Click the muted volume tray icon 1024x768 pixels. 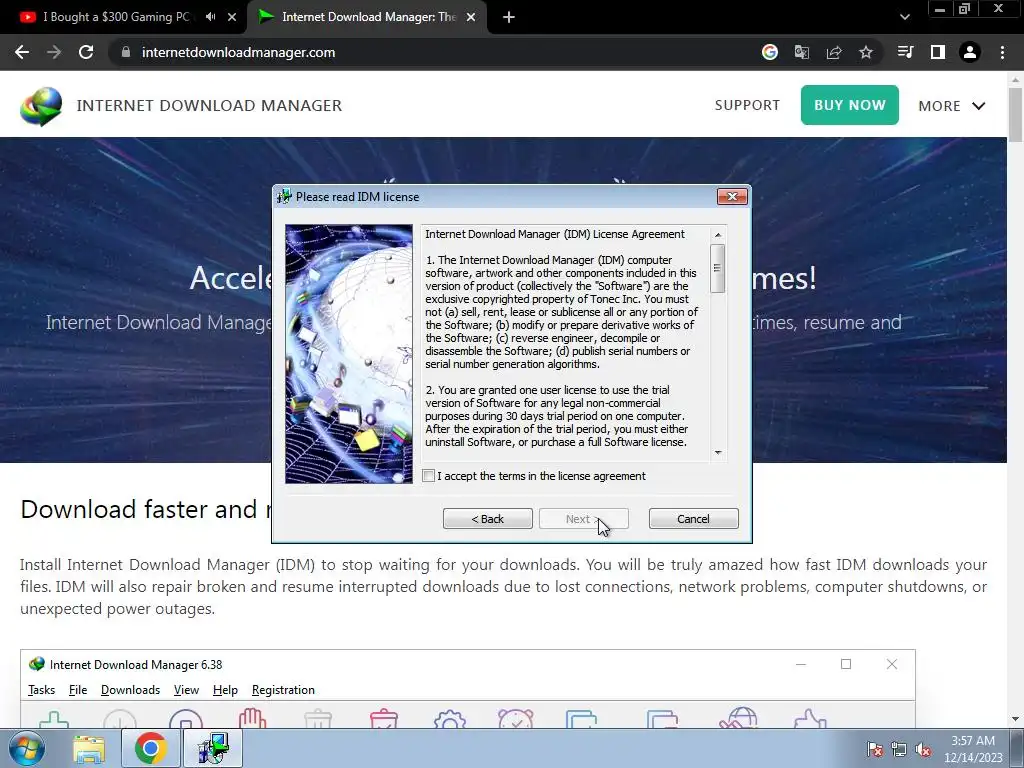(x=923, y=750)
